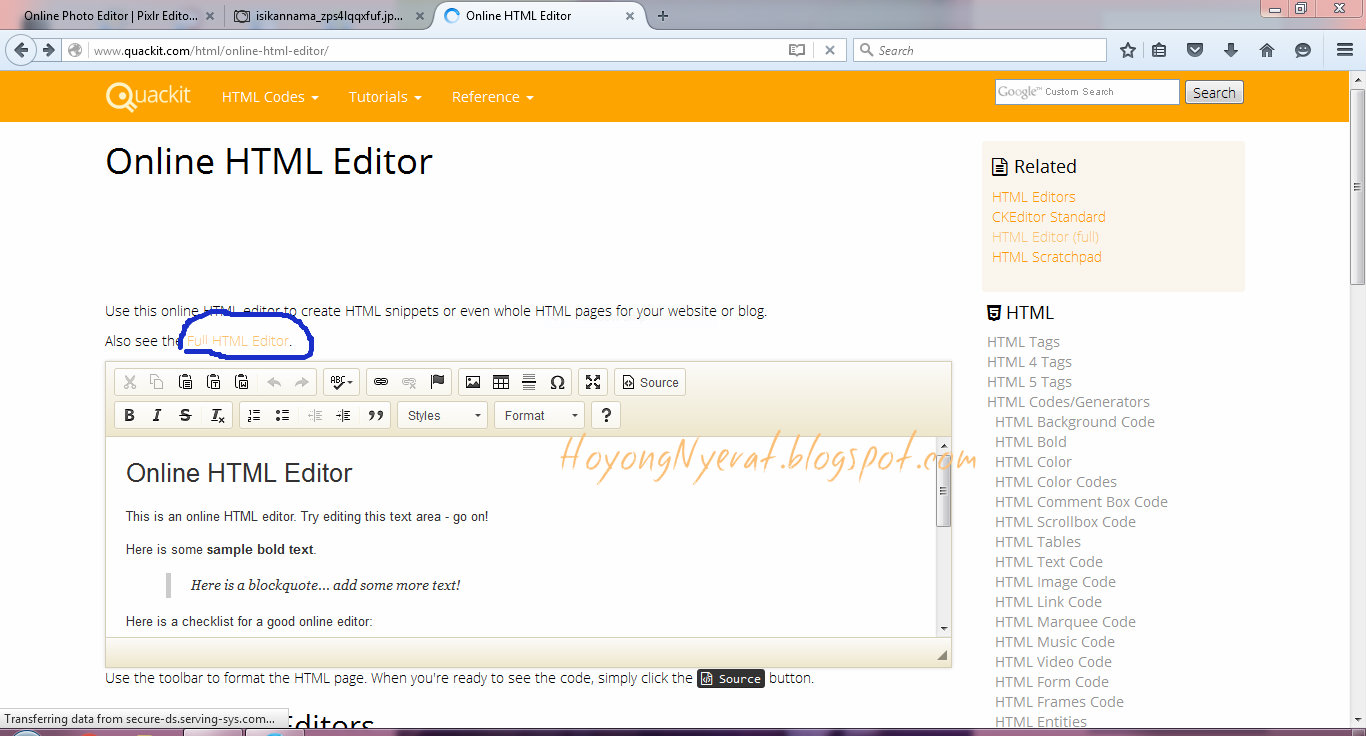Toggle strikethrough formatting
Screen dimensions: 1366x736
(x=185, y=414)
